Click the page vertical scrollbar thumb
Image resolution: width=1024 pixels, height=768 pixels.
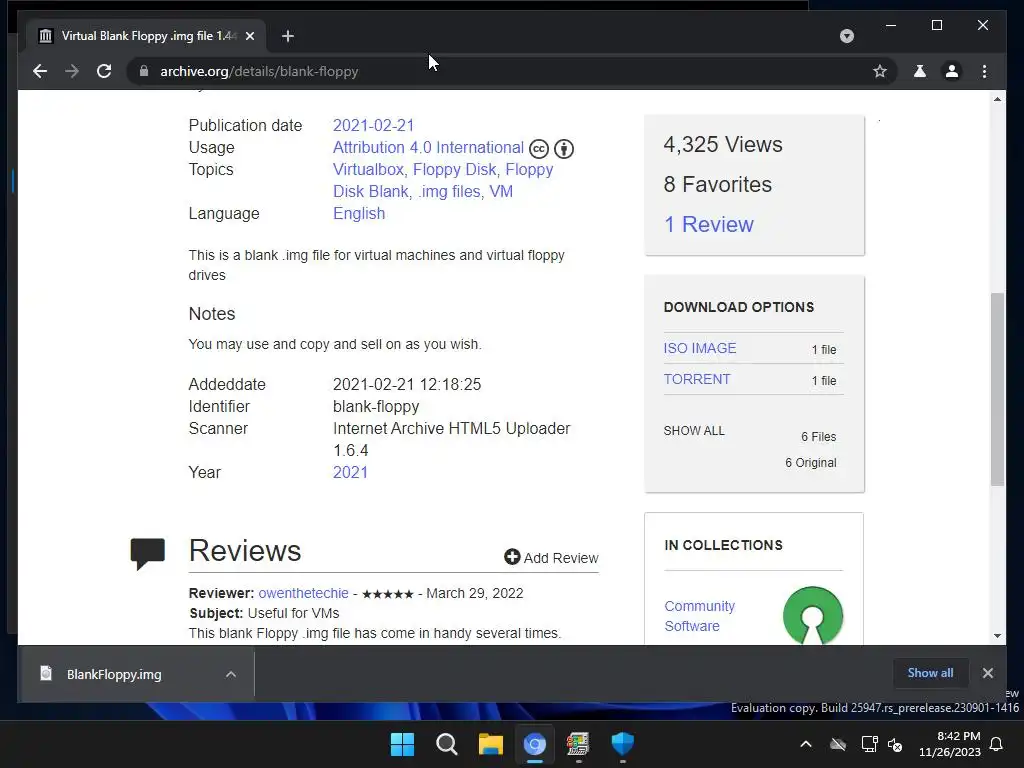(x=997, y=389)
